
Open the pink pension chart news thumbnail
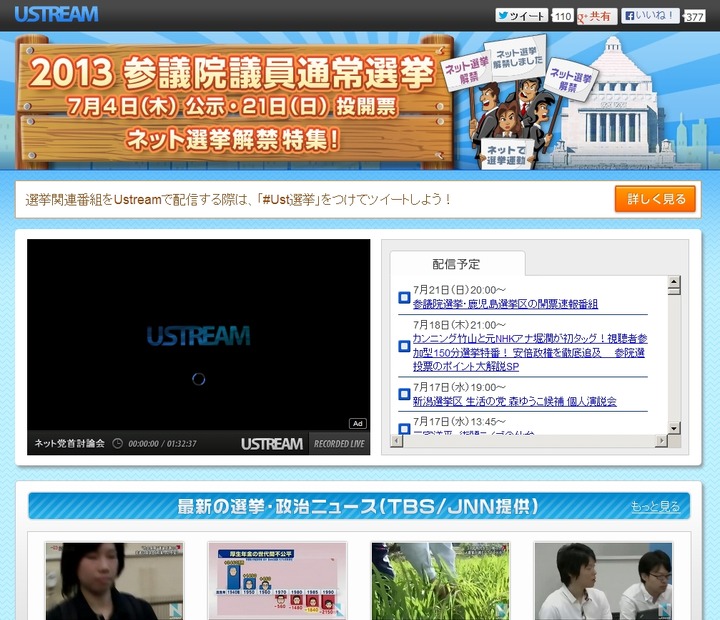click(277, 581)
